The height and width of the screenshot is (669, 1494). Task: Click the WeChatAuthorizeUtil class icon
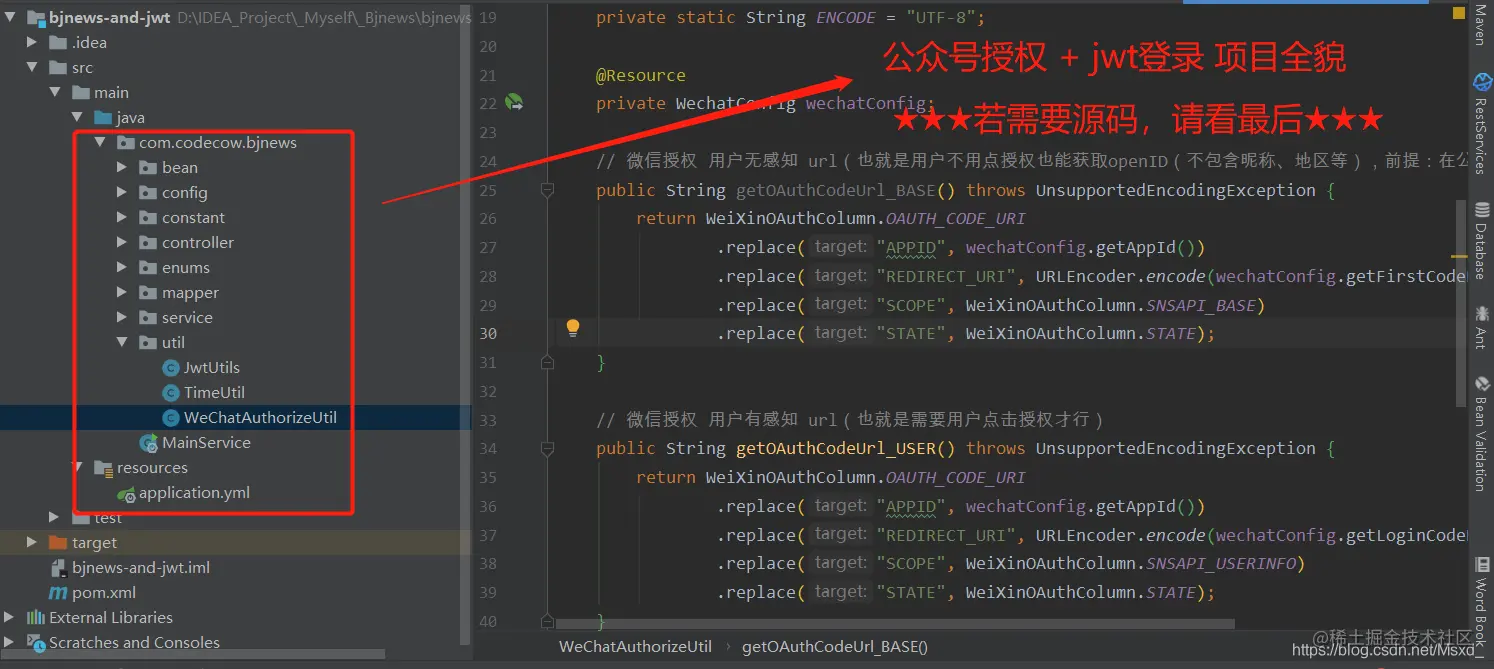click(x=170, y=418)
